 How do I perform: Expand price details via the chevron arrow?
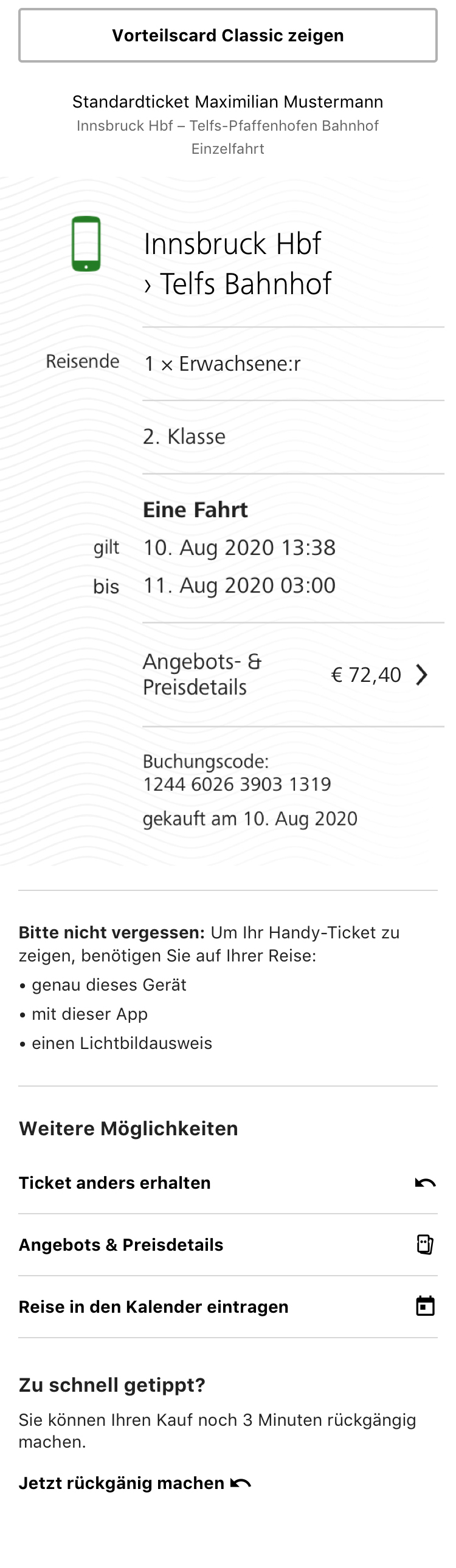click(421, 675)
